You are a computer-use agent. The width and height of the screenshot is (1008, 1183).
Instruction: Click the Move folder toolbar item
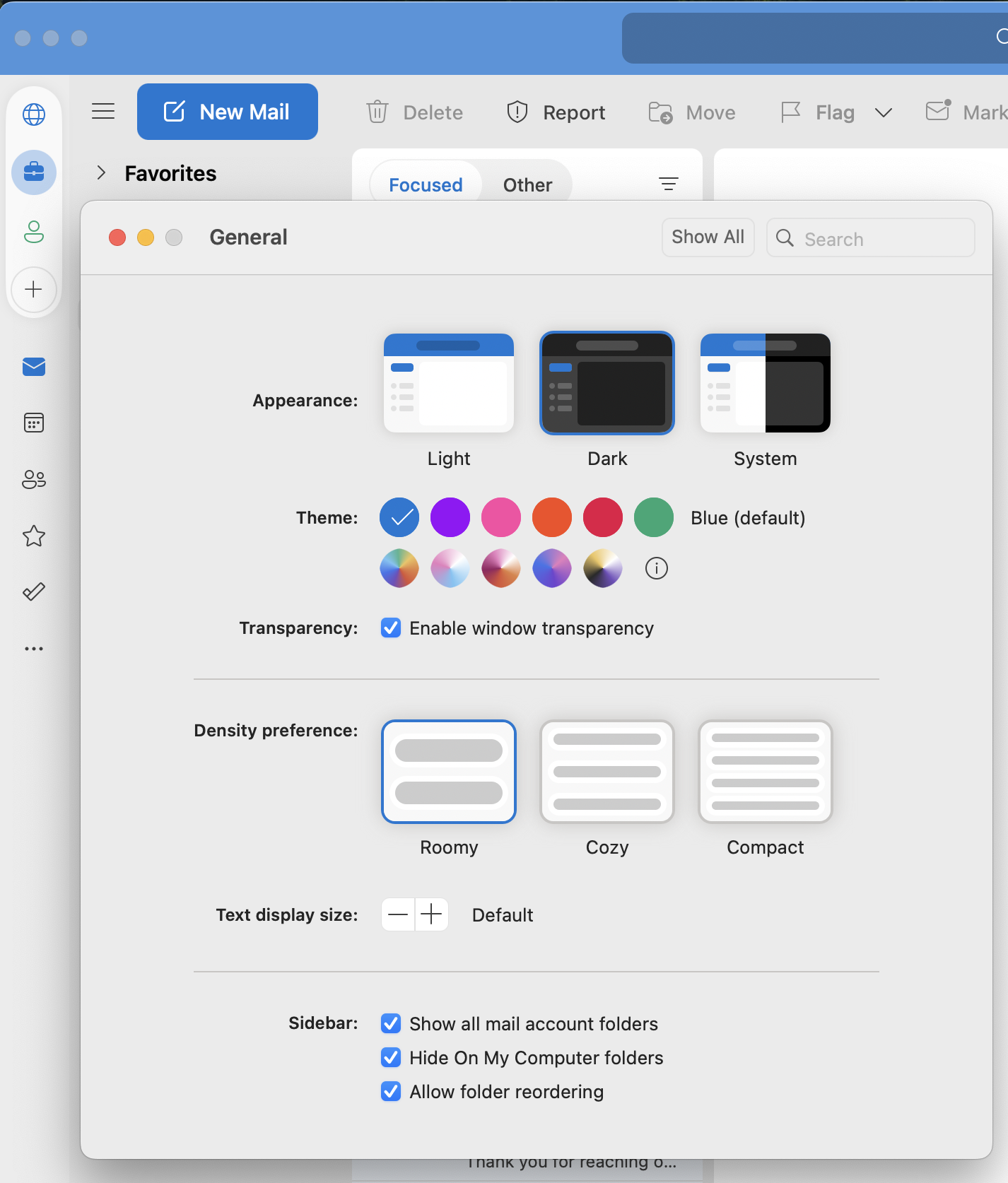pyautogui.click(x=692, y=112)
